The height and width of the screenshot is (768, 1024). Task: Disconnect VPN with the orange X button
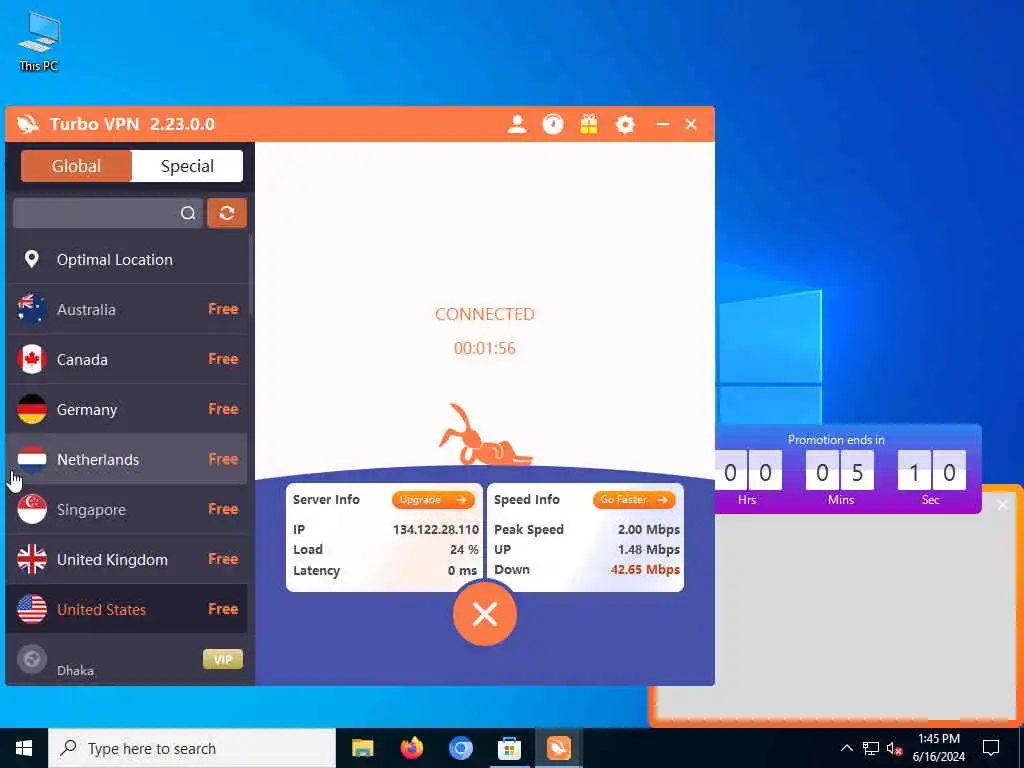tap(485, 614)
